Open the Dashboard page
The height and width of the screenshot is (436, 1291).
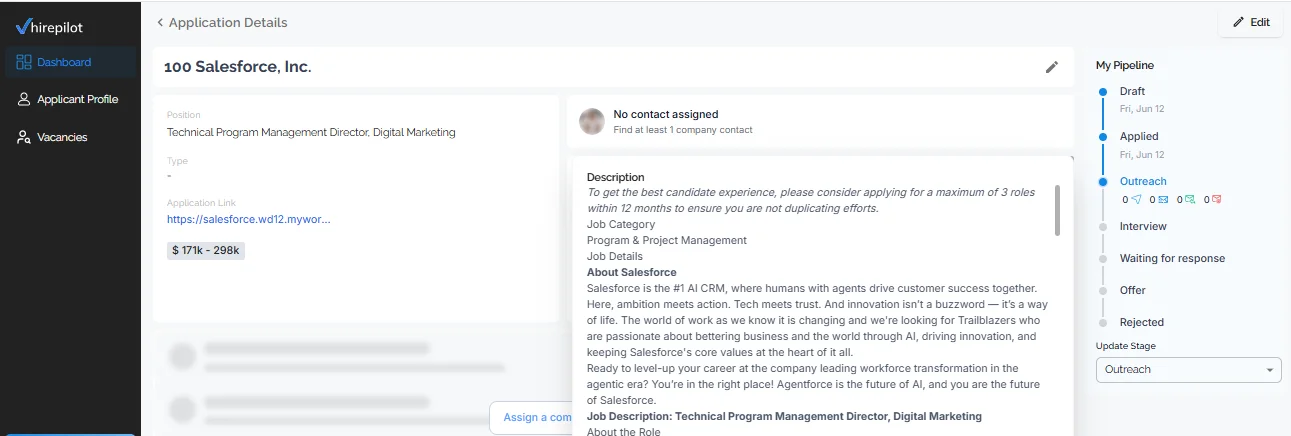pos(70,62)
